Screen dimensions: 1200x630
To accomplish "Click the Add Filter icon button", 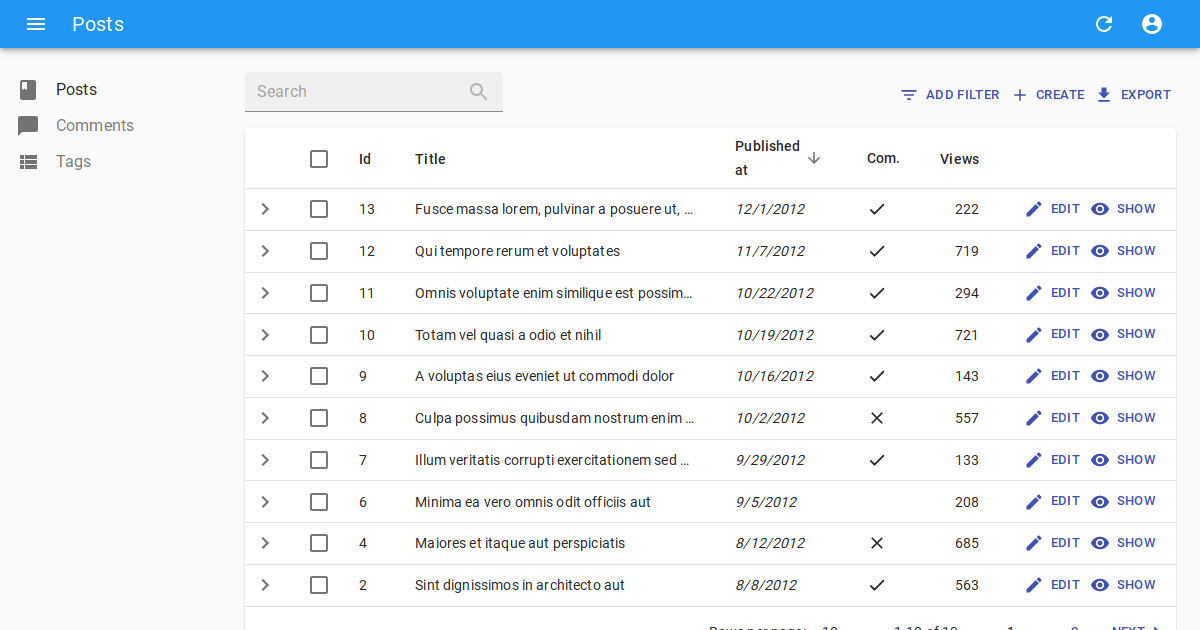I will (909, 95).
